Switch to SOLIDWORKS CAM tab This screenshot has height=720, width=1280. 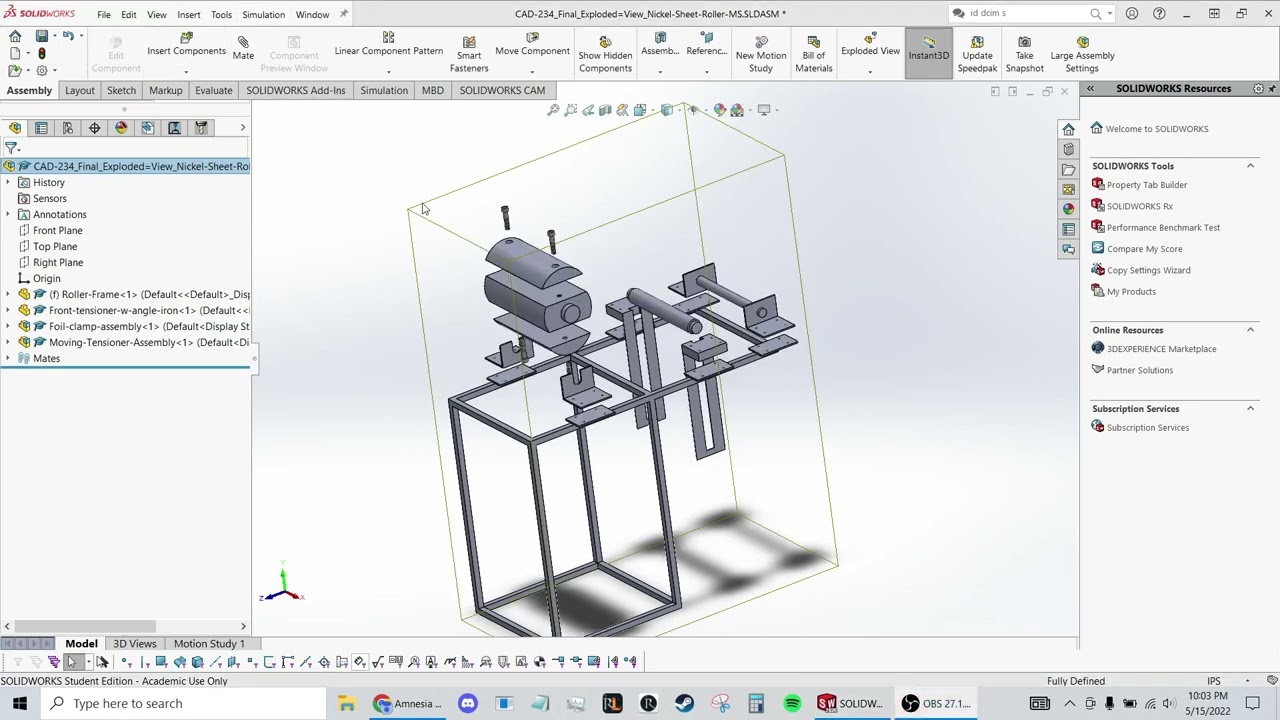click(502, 90)
